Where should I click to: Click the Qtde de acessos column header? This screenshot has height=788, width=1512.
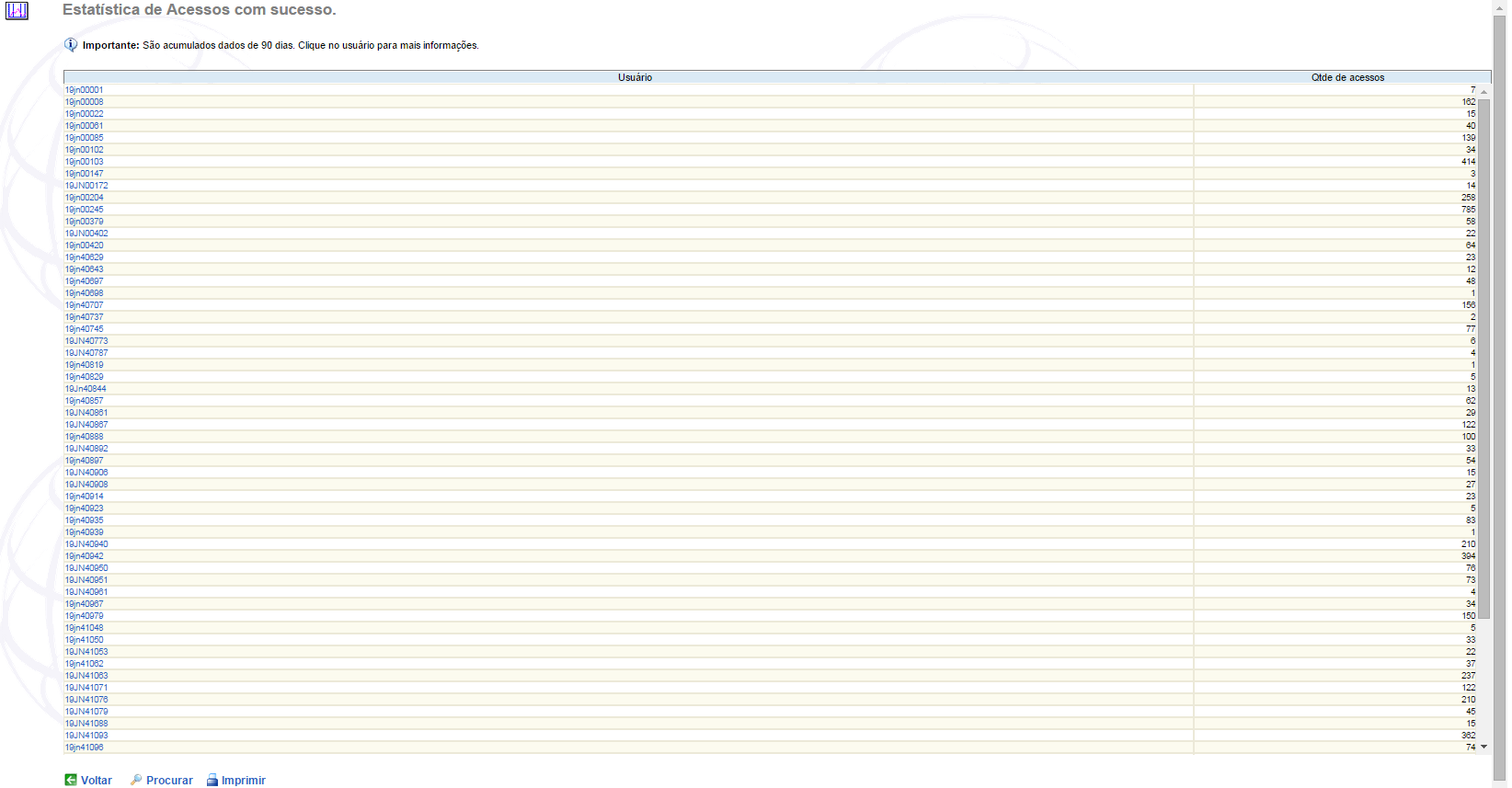[1346, 77]
